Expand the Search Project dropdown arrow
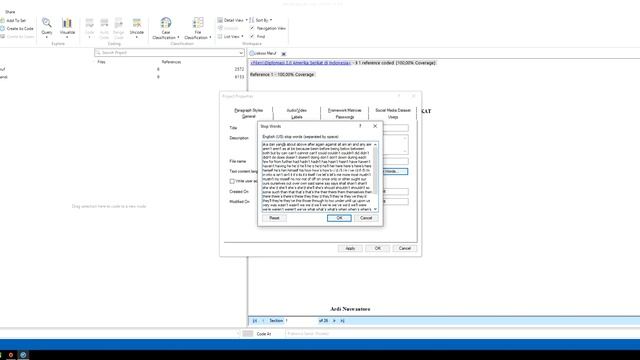This screenshot has width=640, height=360. point(241,53)
